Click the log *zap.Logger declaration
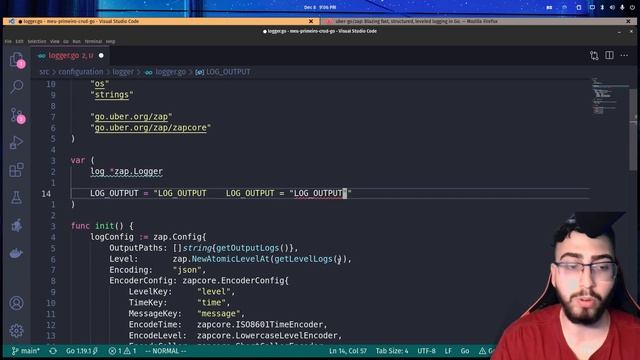The height and width of the screenshot is (360, 640). click(126, 171)
